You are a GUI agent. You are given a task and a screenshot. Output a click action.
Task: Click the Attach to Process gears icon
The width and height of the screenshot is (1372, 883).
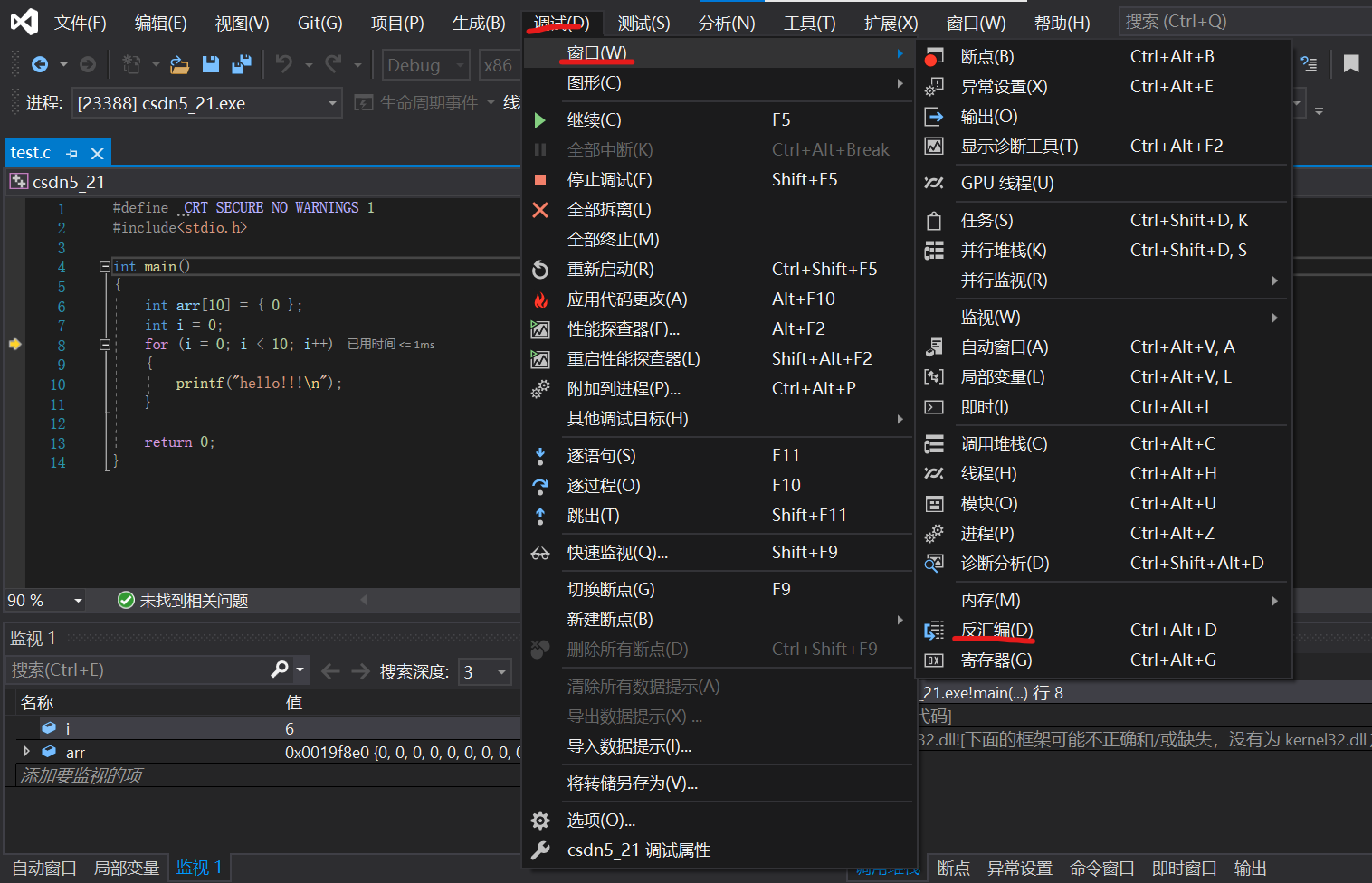(x=539, y=389)
